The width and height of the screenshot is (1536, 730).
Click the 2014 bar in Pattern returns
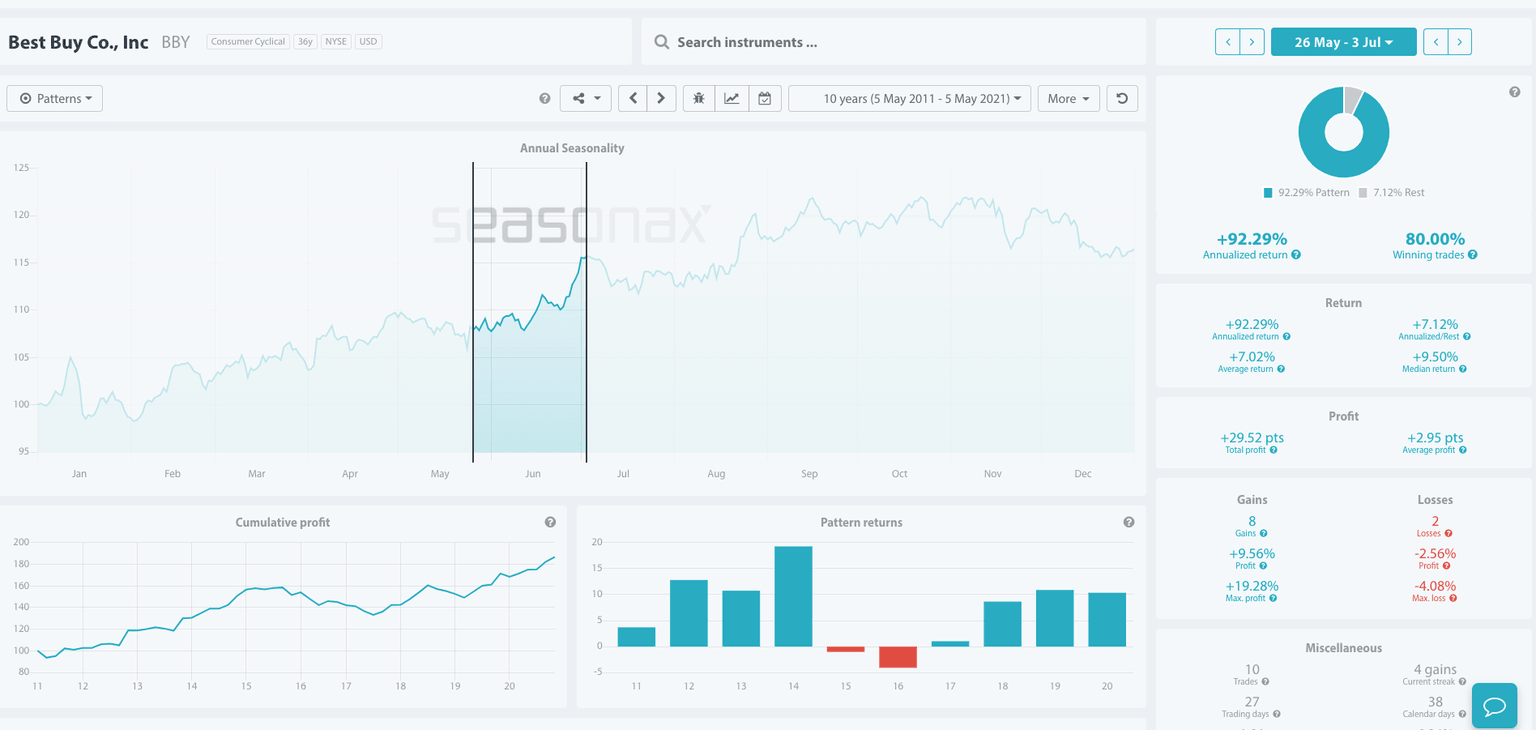(793, 596)
